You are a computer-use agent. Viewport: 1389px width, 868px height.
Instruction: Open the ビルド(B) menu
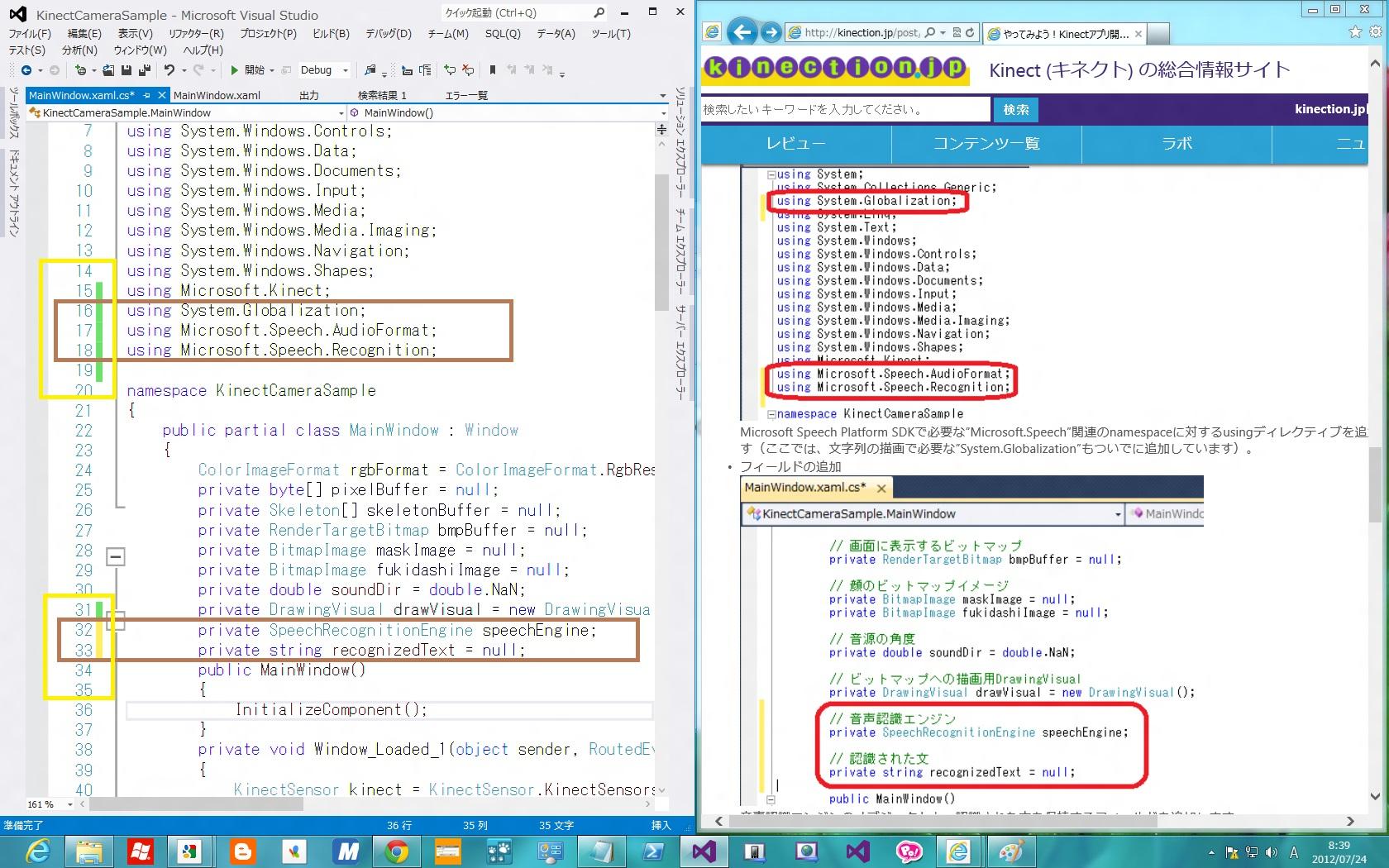coord(331,34)
